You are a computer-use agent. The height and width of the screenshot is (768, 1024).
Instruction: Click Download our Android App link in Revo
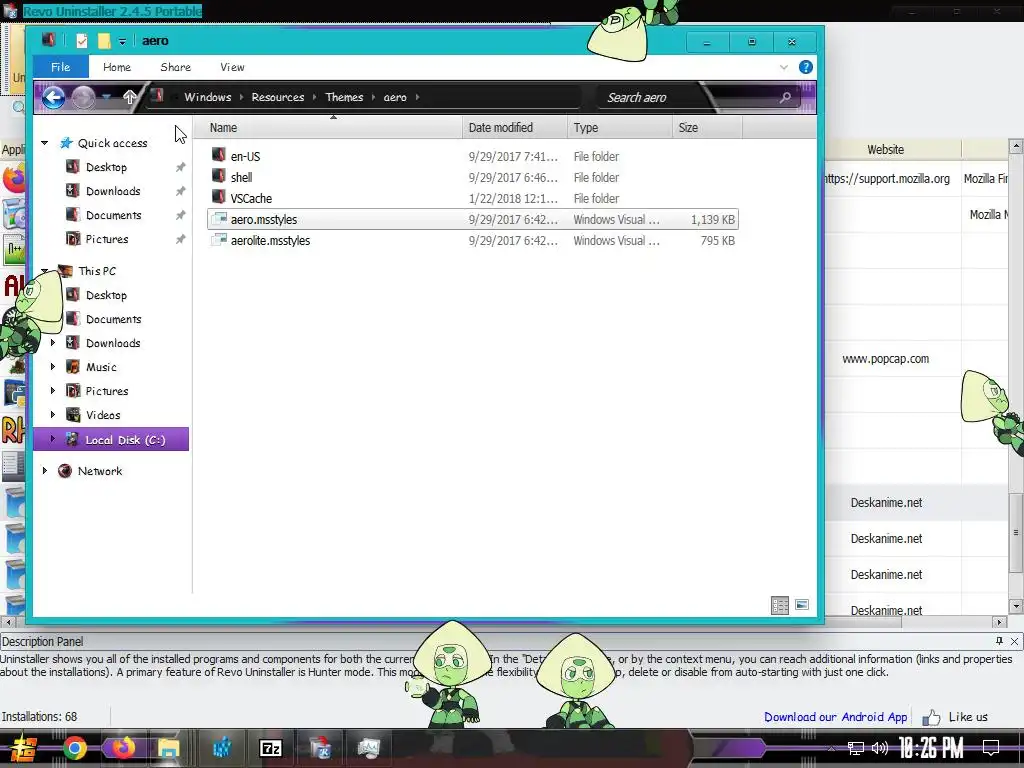(x=835, y=717)
